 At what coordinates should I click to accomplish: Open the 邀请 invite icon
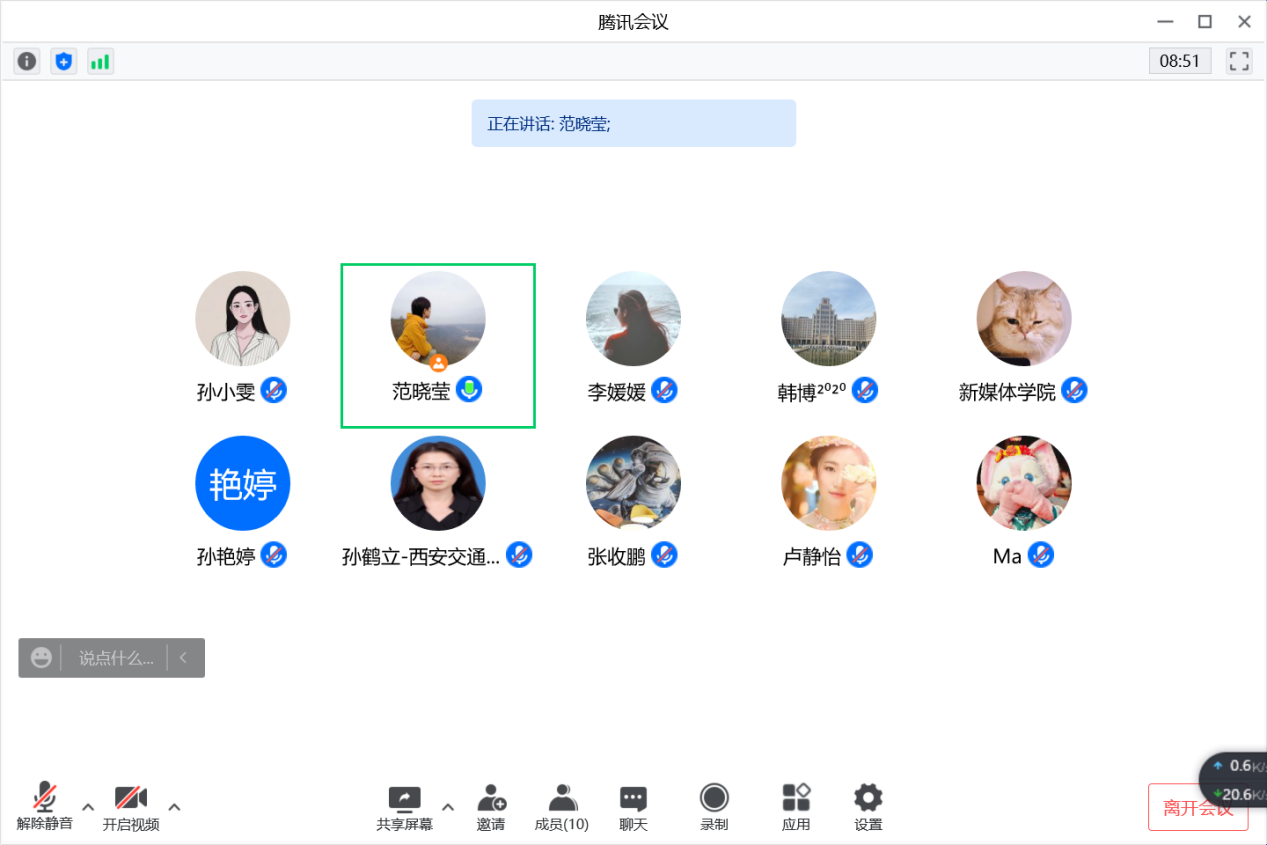click(x=491, y=807)
